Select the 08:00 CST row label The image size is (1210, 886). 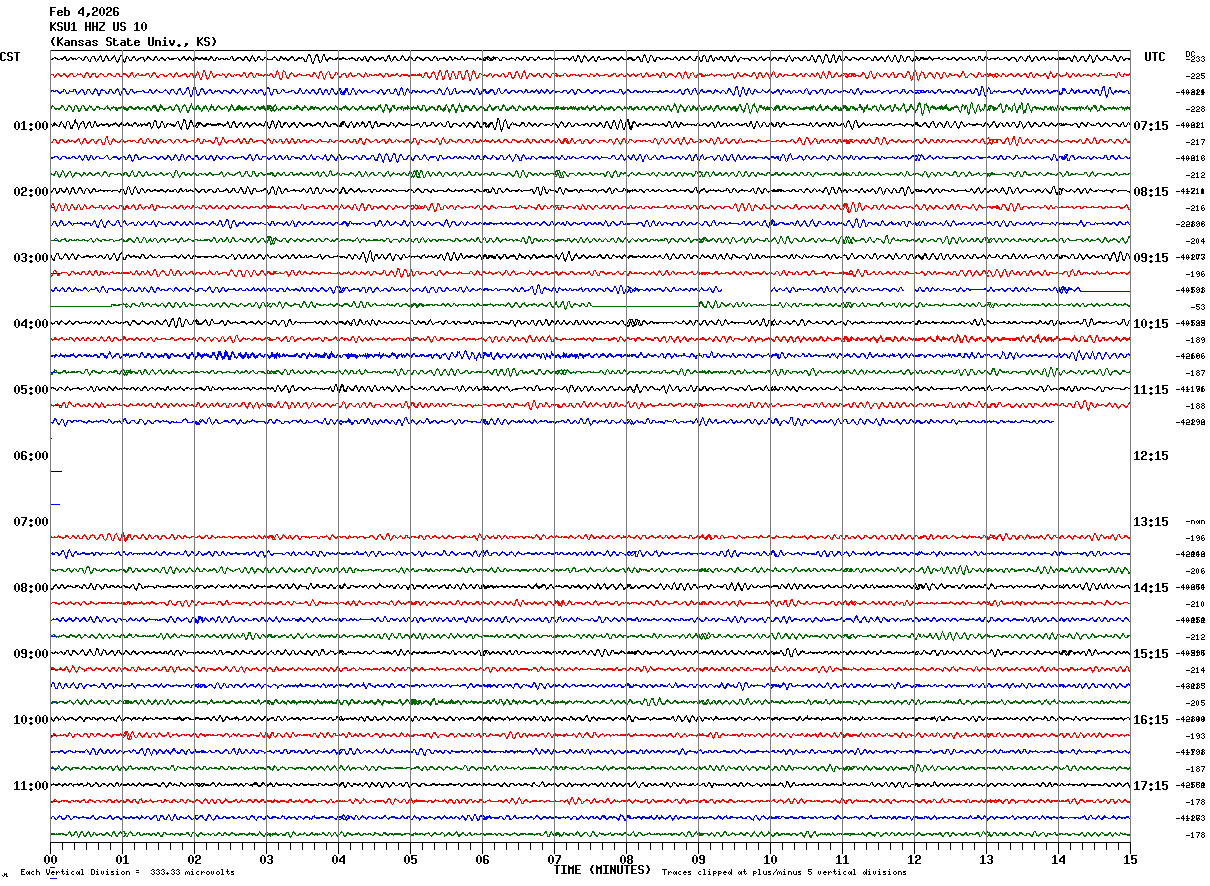(30, 588)
